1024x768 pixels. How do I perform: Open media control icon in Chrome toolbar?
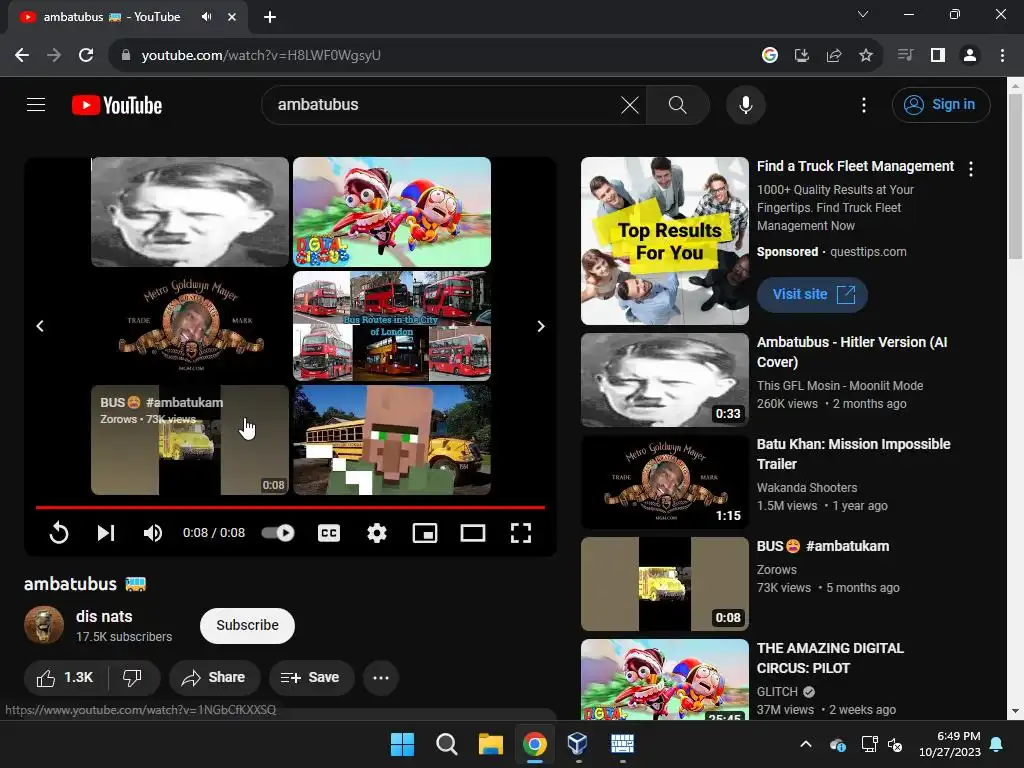905,56
